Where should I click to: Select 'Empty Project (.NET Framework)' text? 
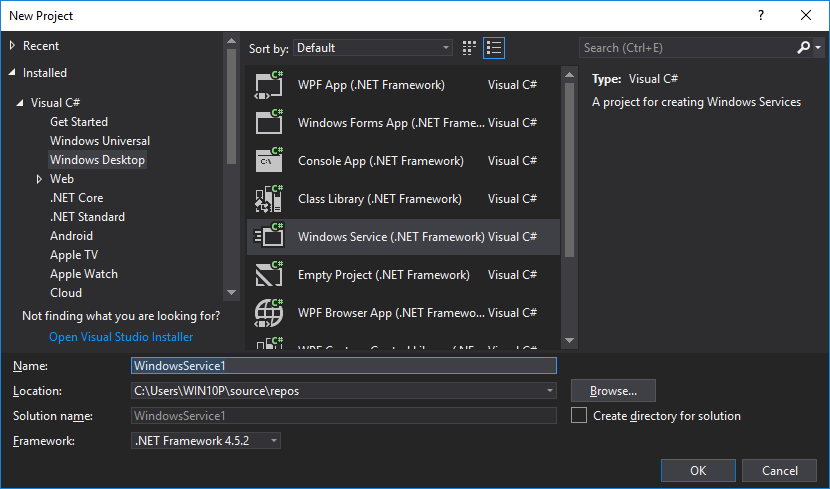(x=384, y=275)
